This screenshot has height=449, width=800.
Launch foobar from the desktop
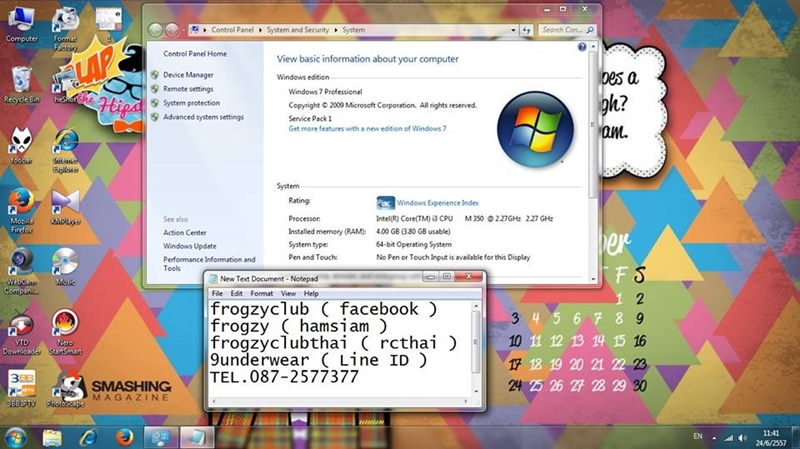(21, 145)
